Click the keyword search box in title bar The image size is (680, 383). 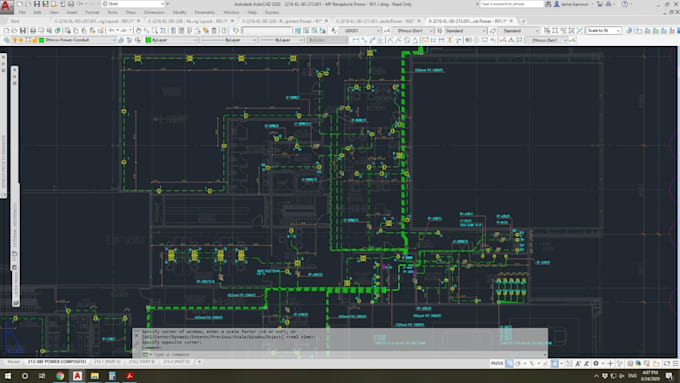click(512, 4)
